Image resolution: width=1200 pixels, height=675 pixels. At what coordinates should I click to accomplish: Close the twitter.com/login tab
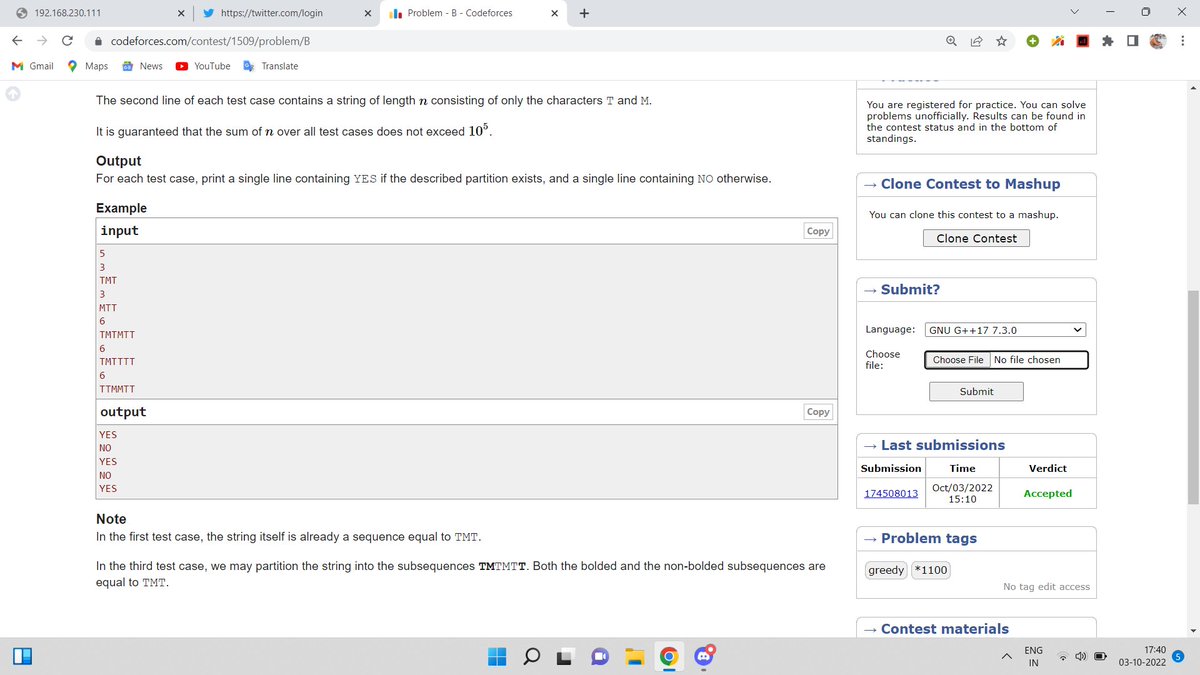tap(368, 13)
